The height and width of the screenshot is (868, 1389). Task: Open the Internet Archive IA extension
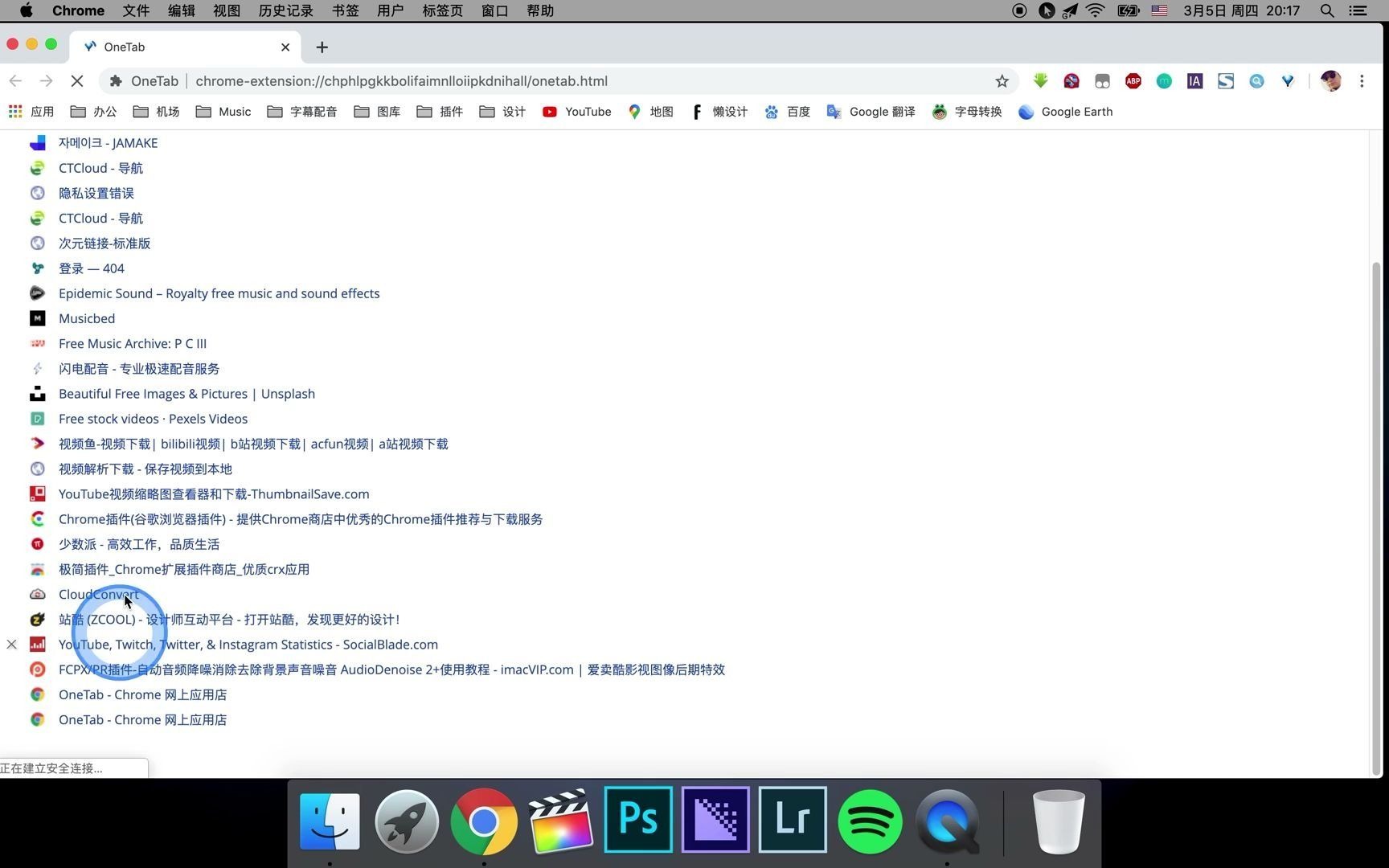[1194, 80]
